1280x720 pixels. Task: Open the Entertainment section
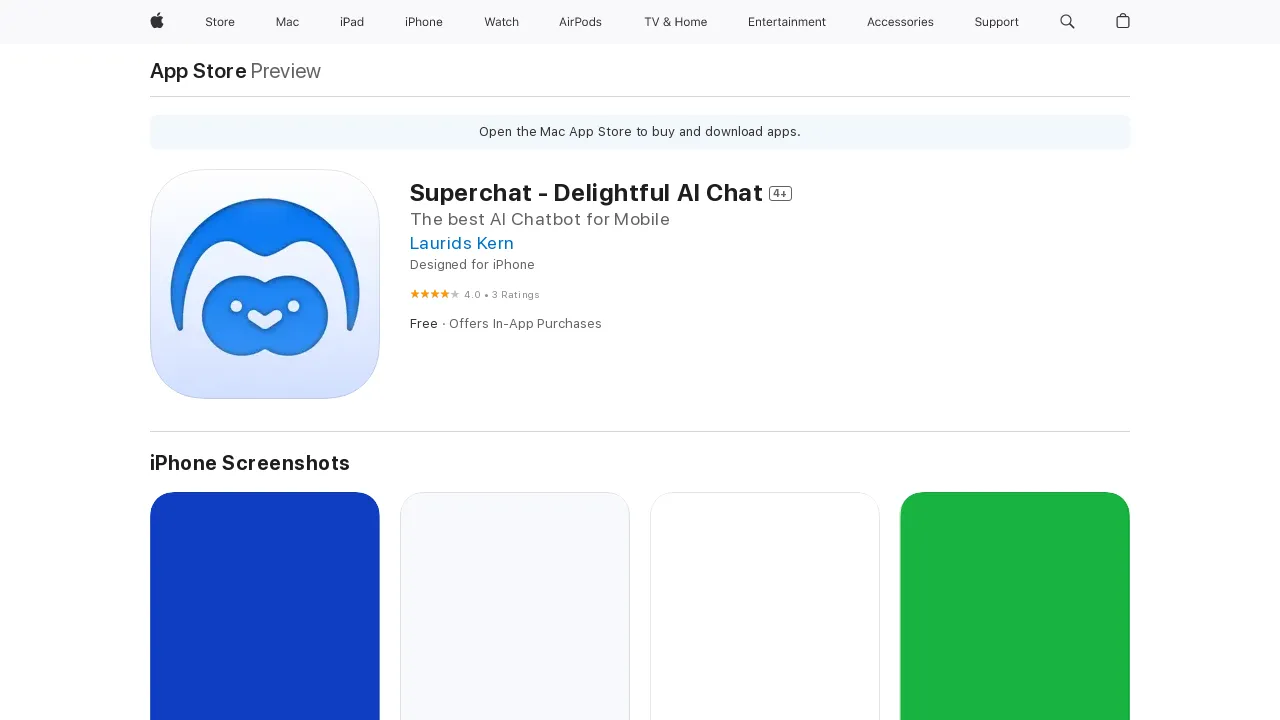[x=787, y=21]
